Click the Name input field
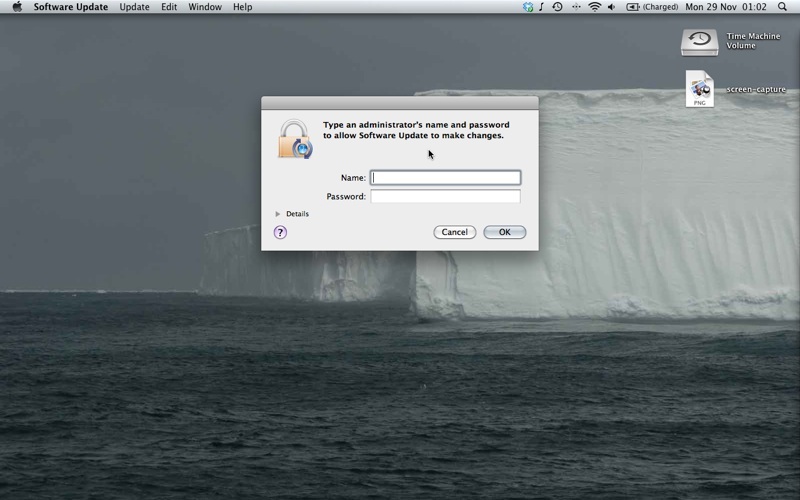 click(445, 178)
